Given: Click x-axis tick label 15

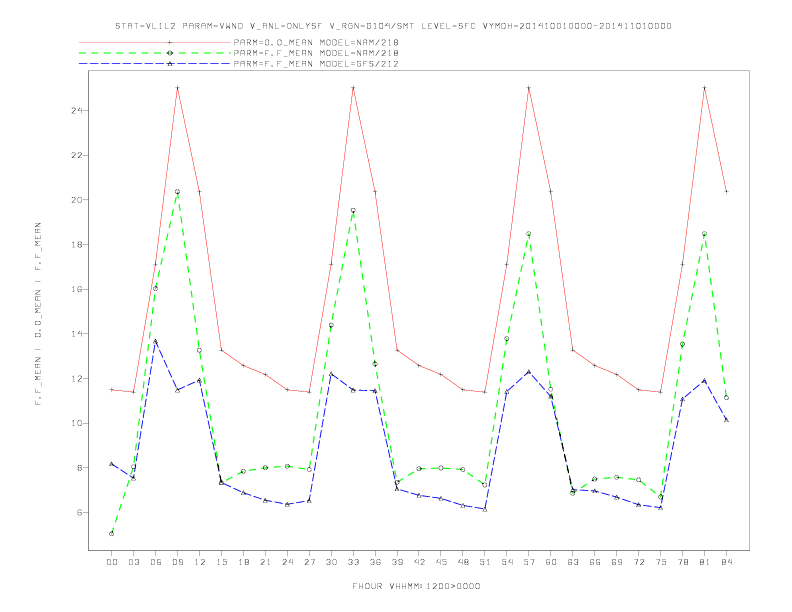Looking at the screenshot, I should tap(221, 562).
